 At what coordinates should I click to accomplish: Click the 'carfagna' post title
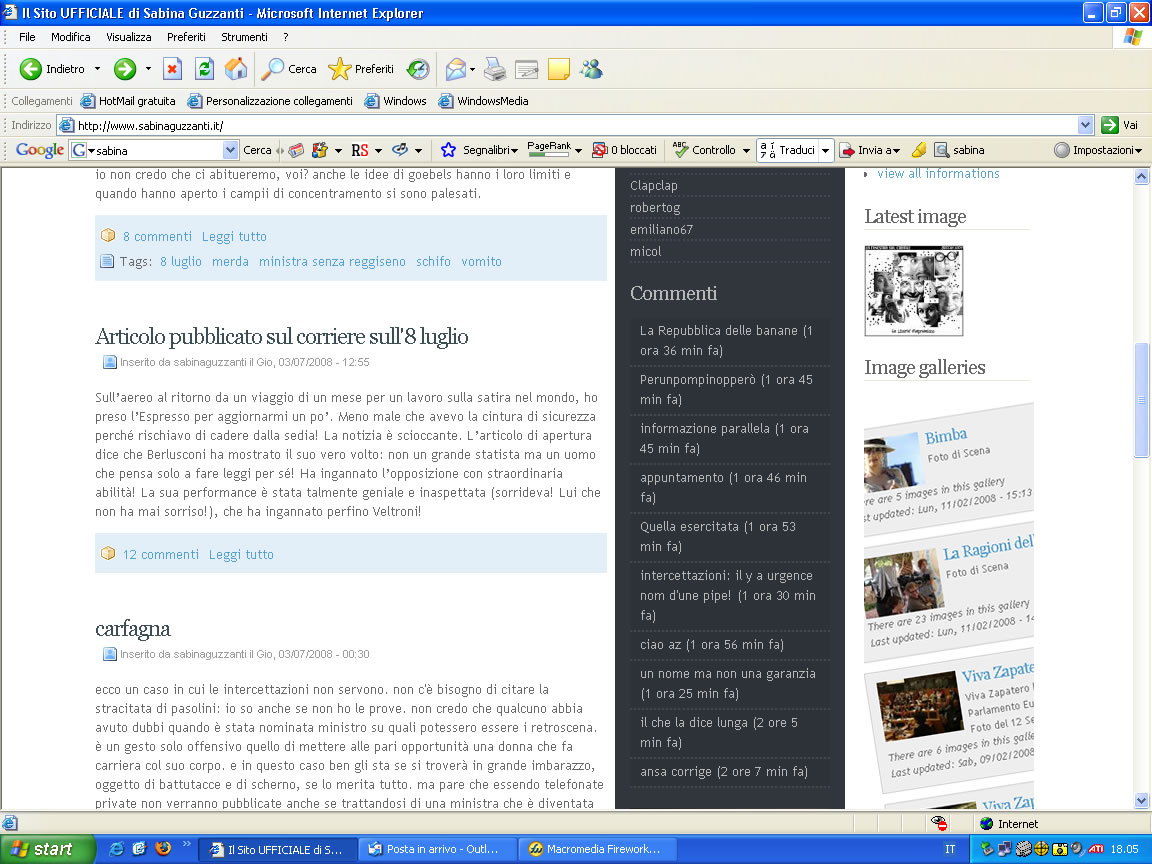132,629
